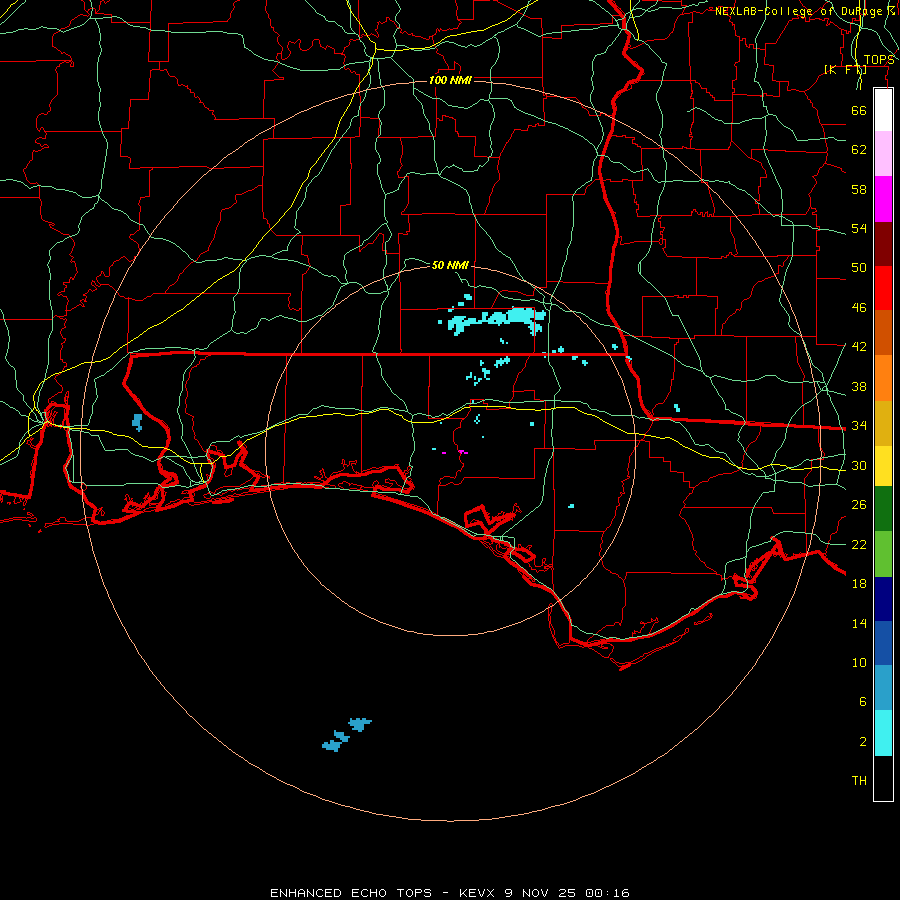The height and width of the screenshot is (900, 900).
Task: Click the "42" legend value
Action: tap(859, 347)
